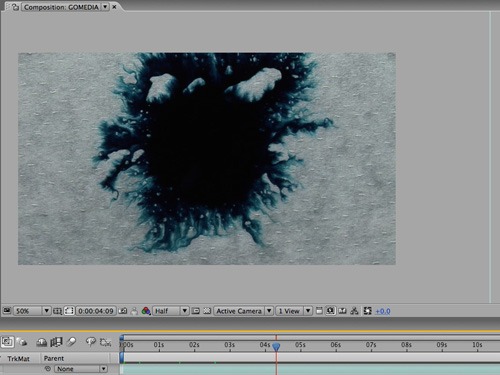Click the work area start handle
500x375 pixels.
pyautogui.click(x=122, y=358)
